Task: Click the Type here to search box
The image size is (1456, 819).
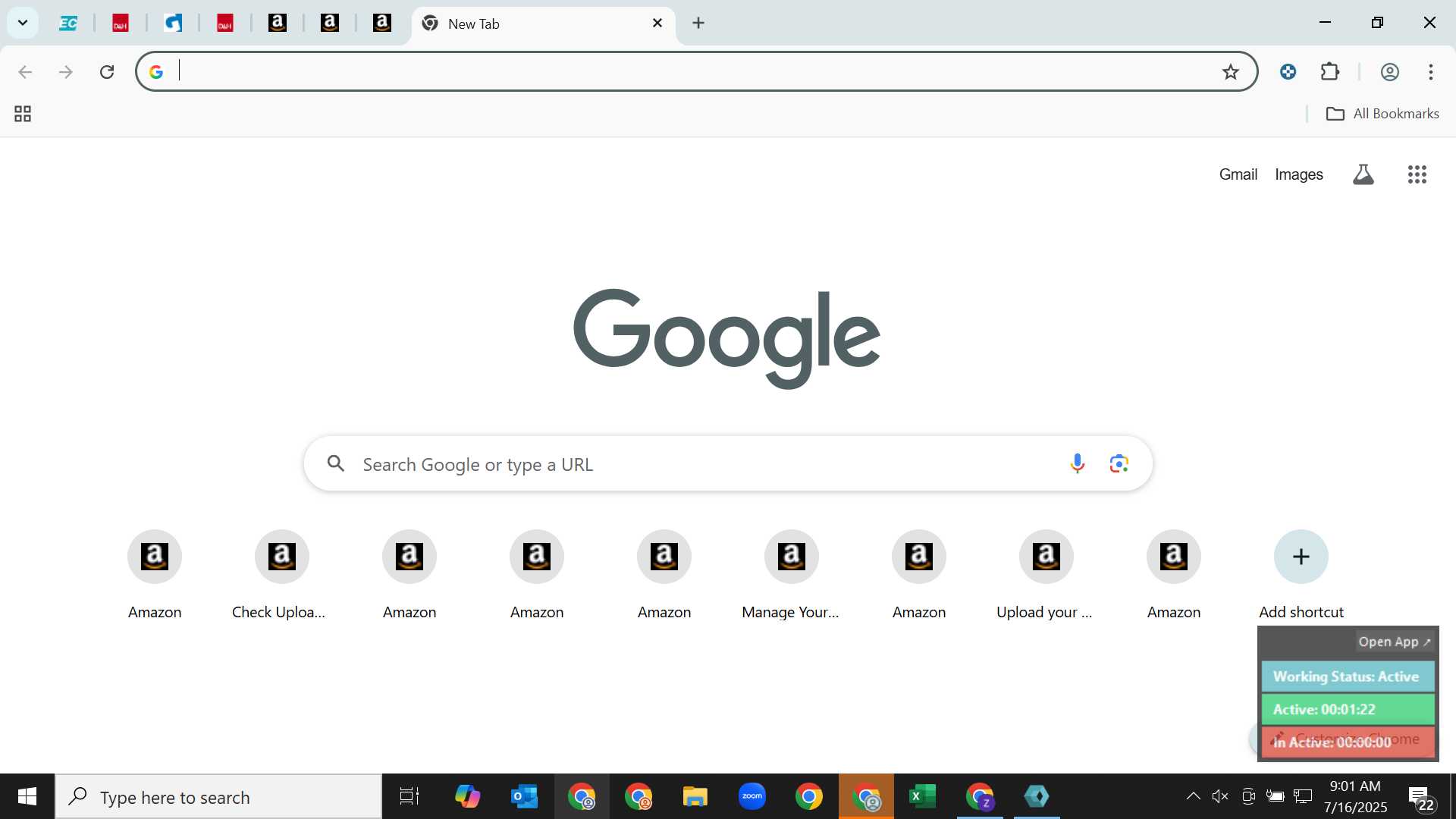Action: pos(218,797)
